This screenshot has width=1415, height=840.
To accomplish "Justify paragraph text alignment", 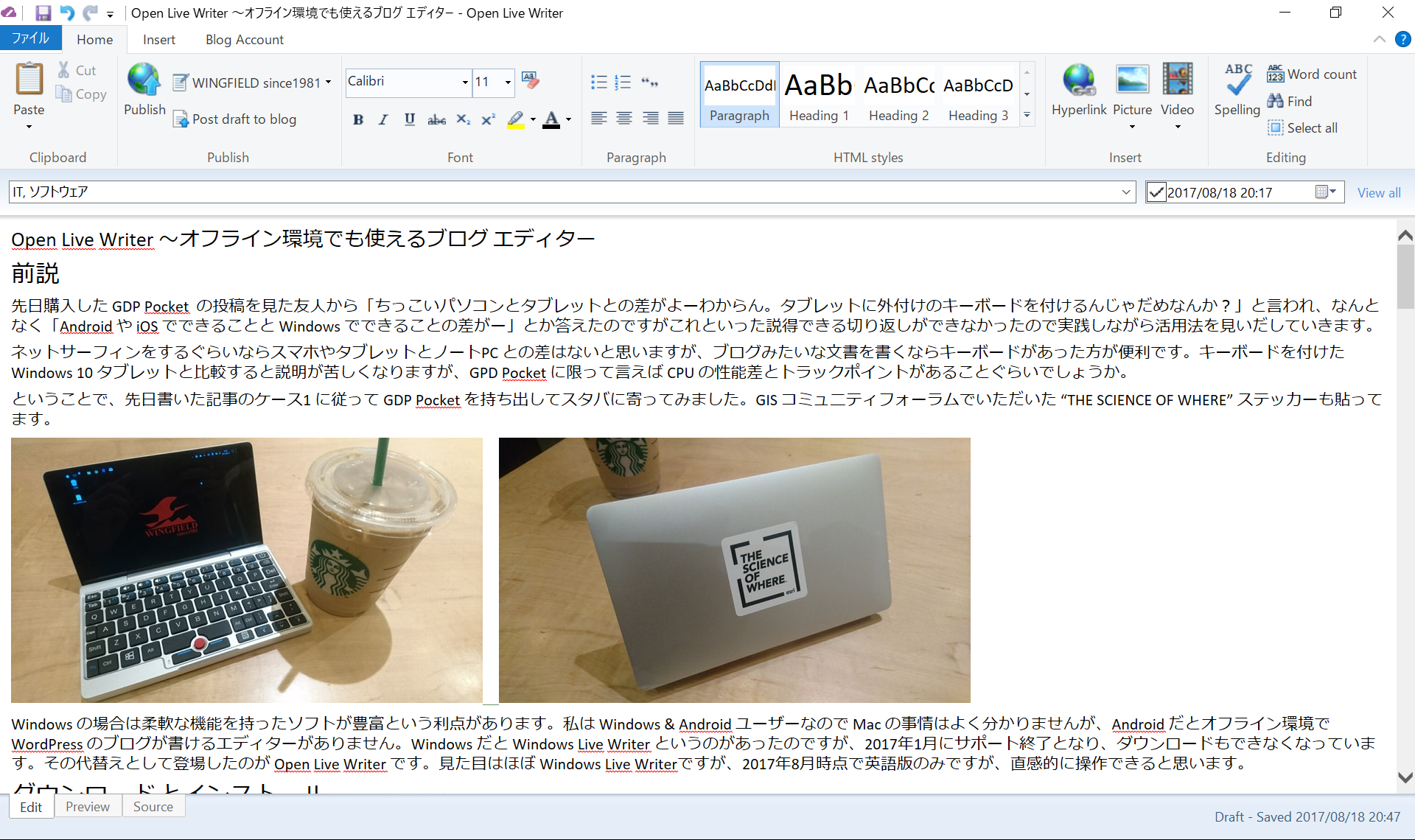I will click(676, 119).
